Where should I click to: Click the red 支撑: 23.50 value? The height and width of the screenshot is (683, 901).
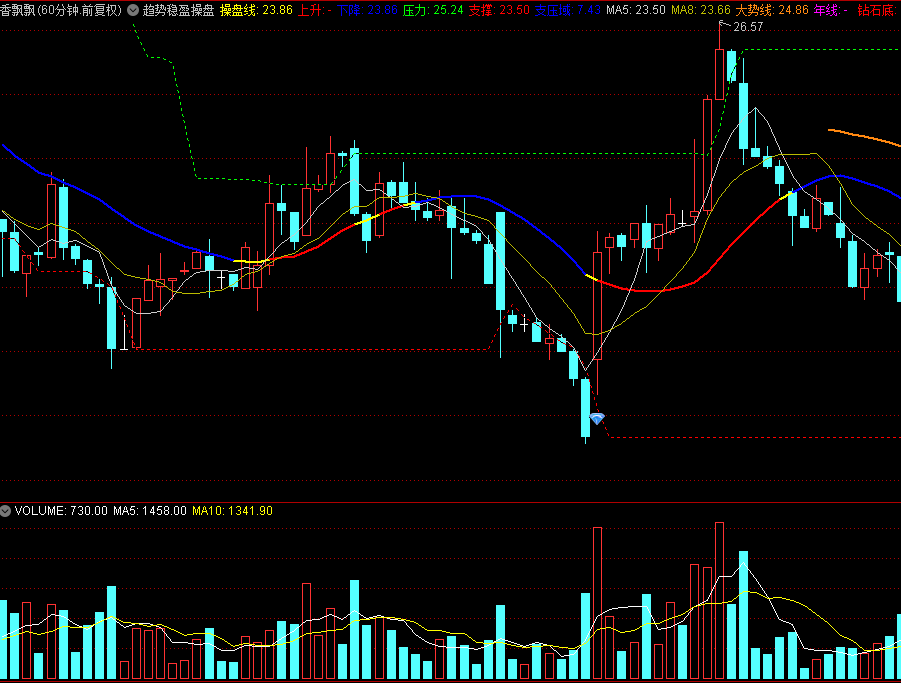click(x=499, y=10)
